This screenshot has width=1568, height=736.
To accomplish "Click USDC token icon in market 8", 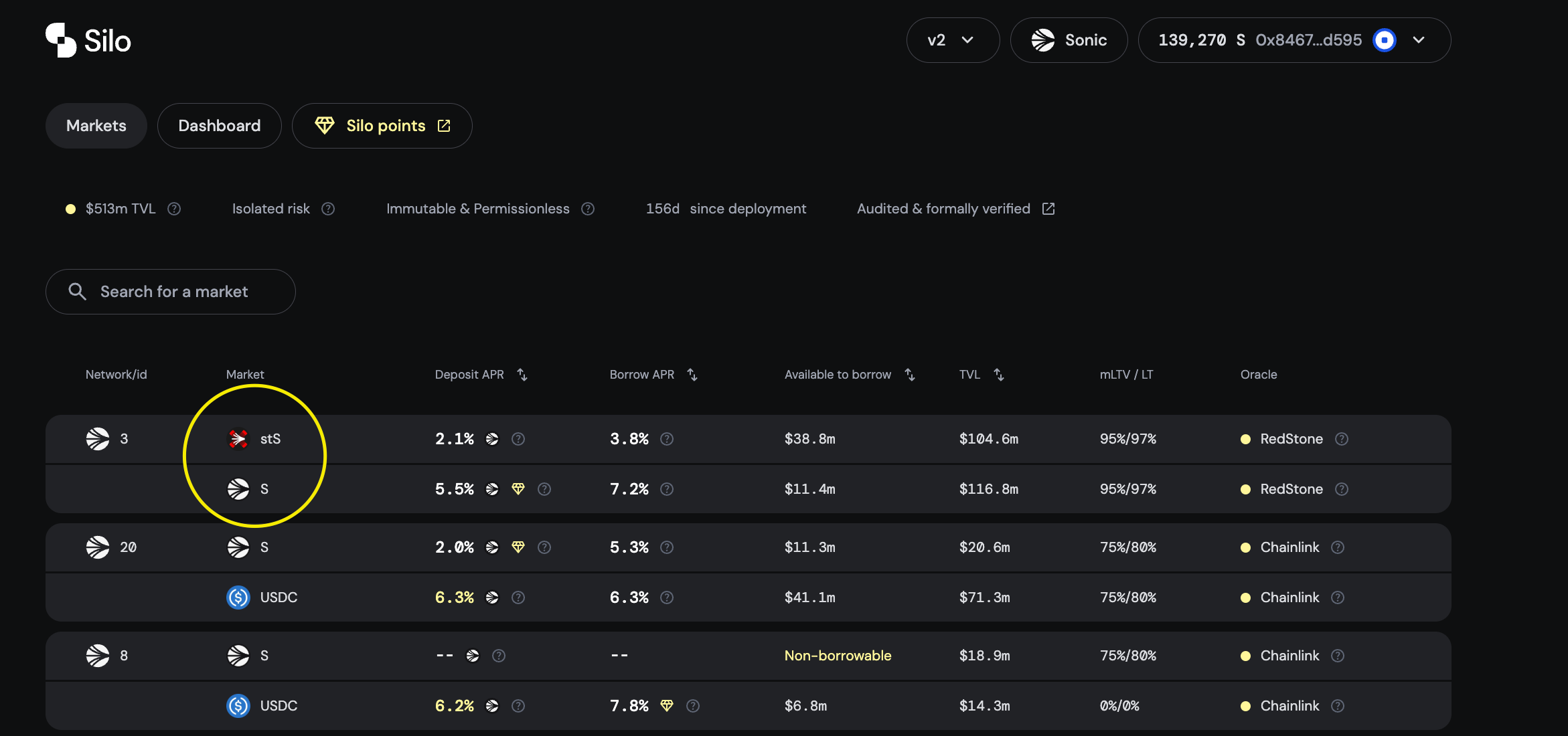I will 238,706.
